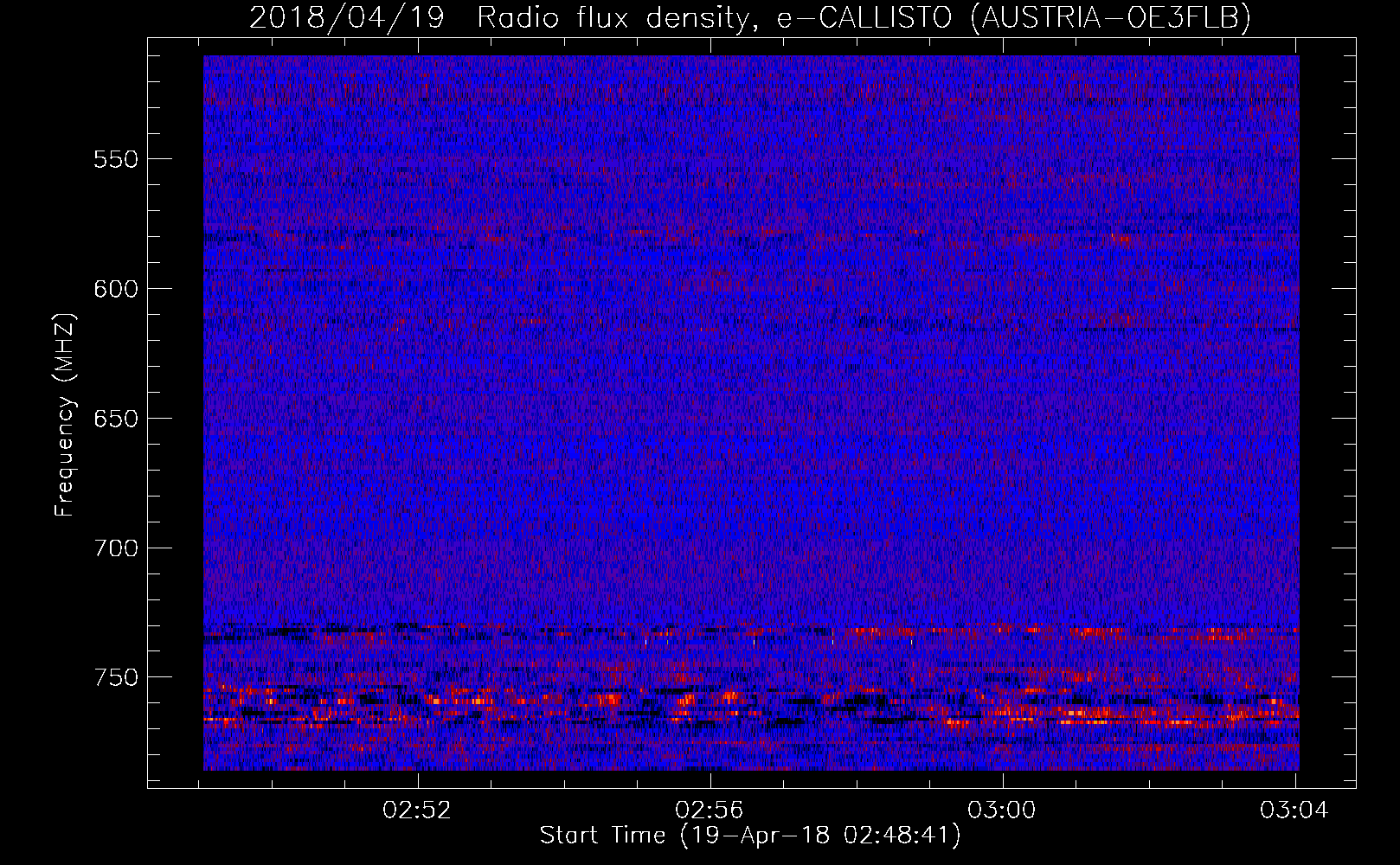Click the 750 frequency tick label
The width and height of the screenshot is (1400, 865).
pos(116,677)
